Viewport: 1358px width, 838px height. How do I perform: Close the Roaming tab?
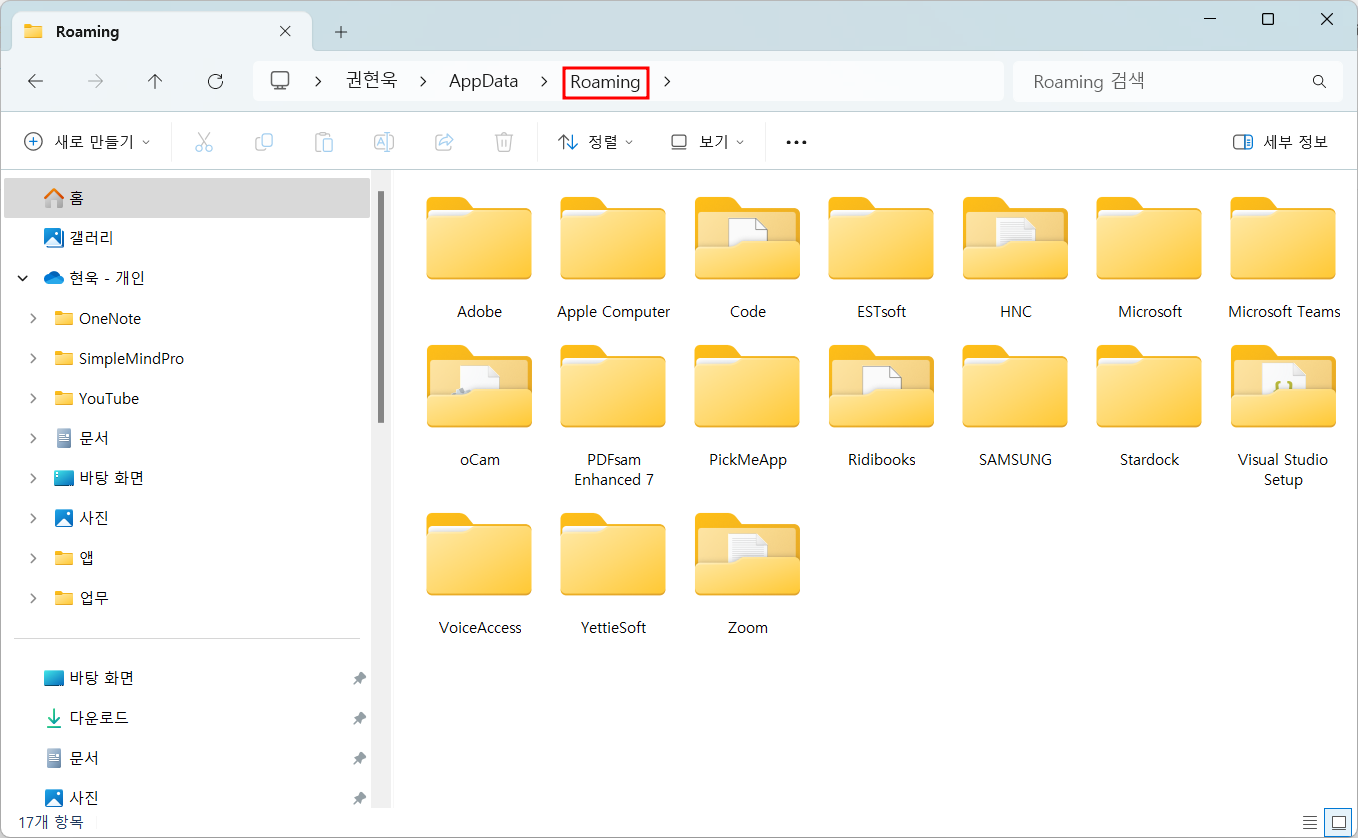285,32
